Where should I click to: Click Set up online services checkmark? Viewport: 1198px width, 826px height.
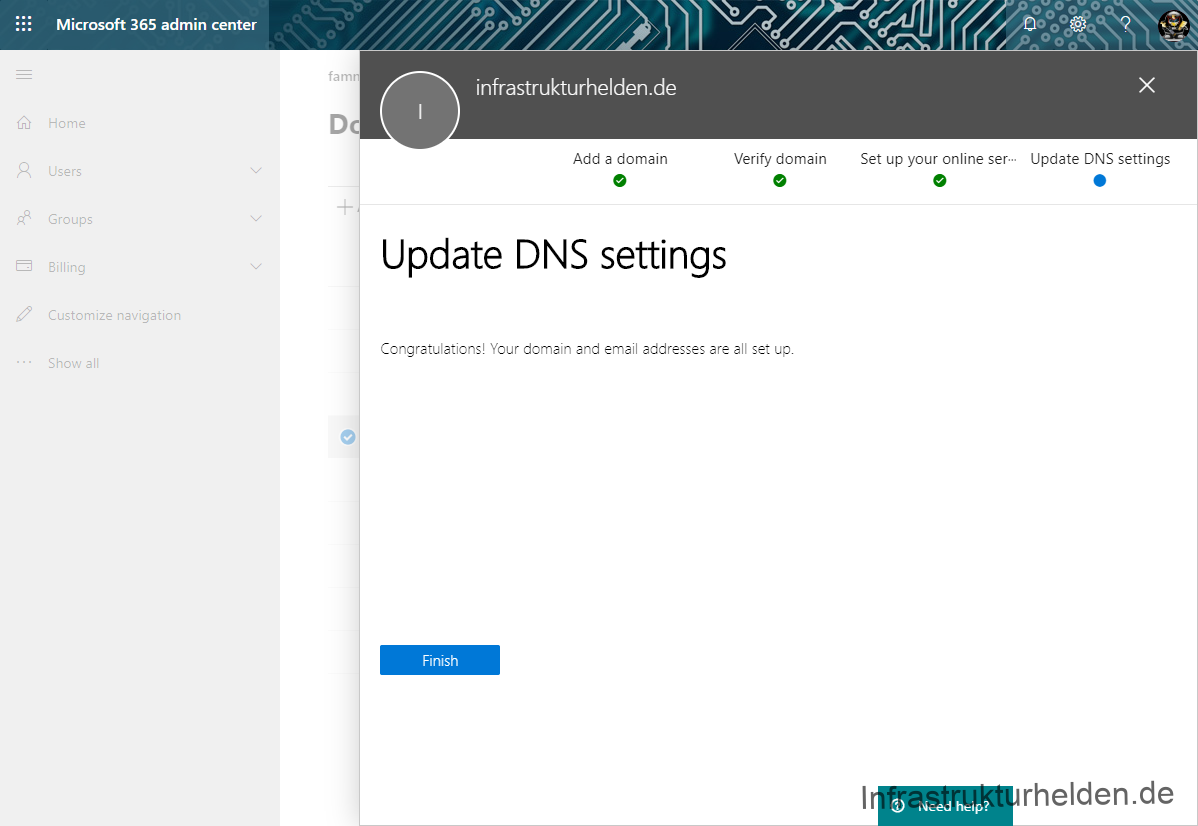tap(940, 180)
